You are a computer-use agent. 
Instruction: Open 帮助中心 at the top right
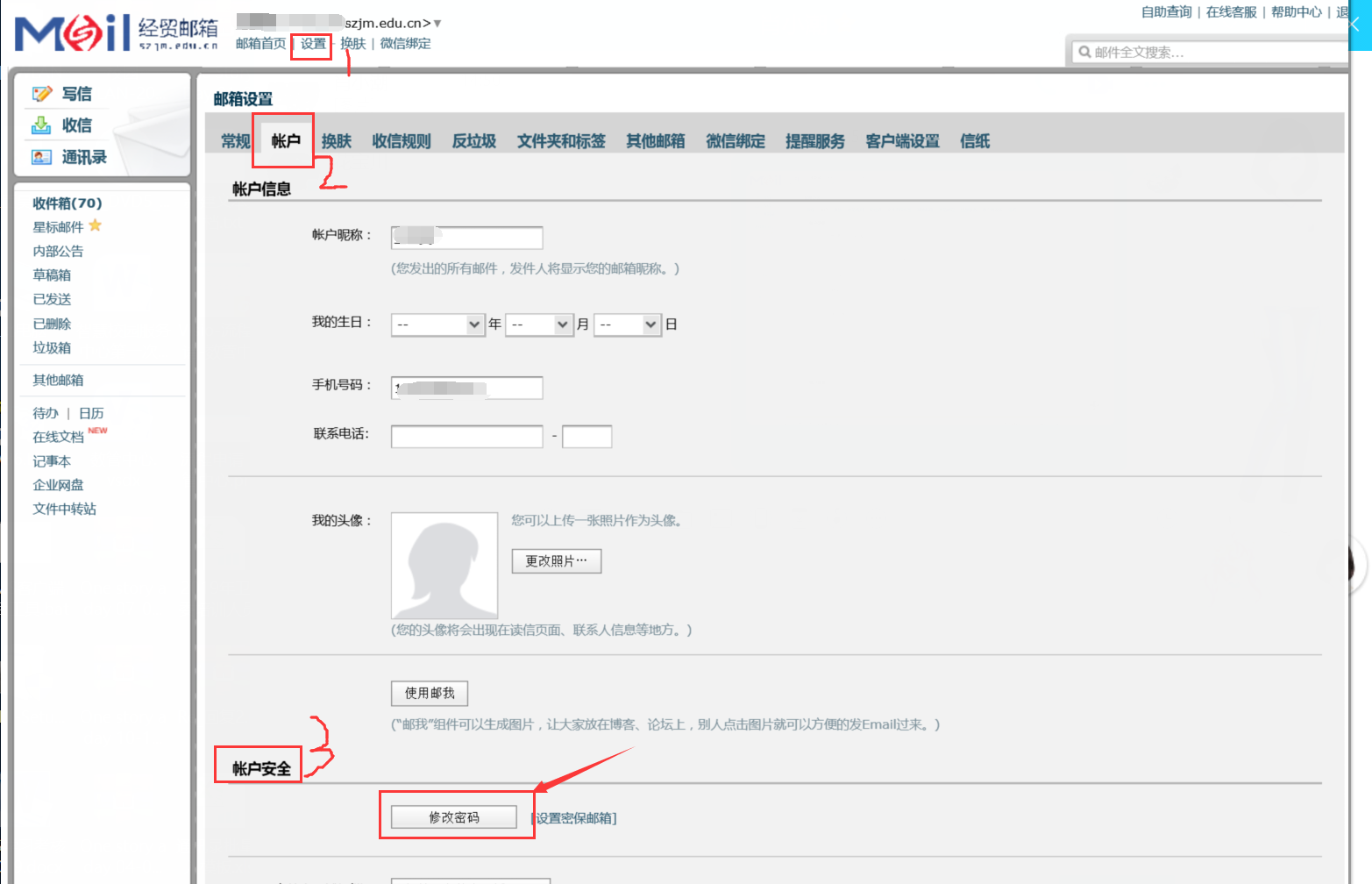tap(1295, 12)
